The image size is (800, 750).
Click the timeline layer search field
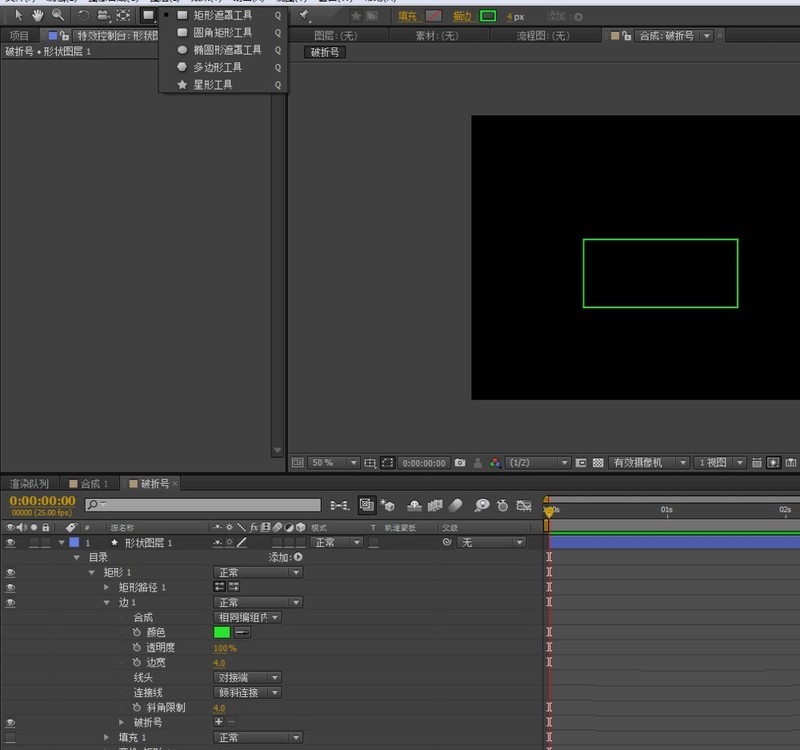point(203,506)
